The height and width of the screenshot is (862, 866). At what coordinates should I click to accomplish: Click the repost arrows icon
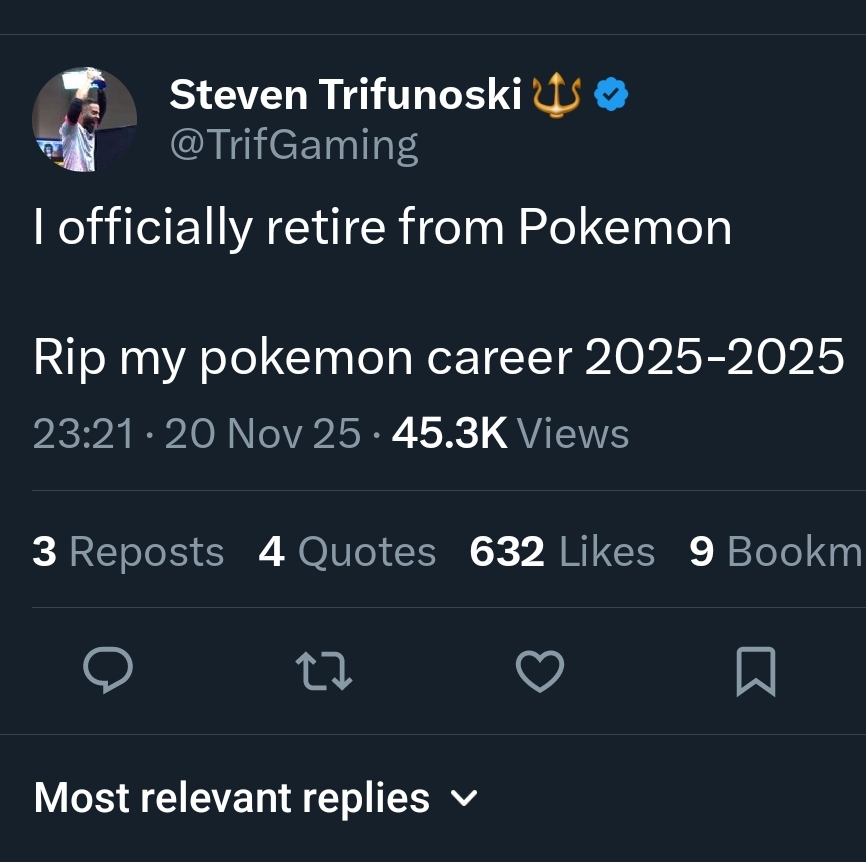click(326, 670)
